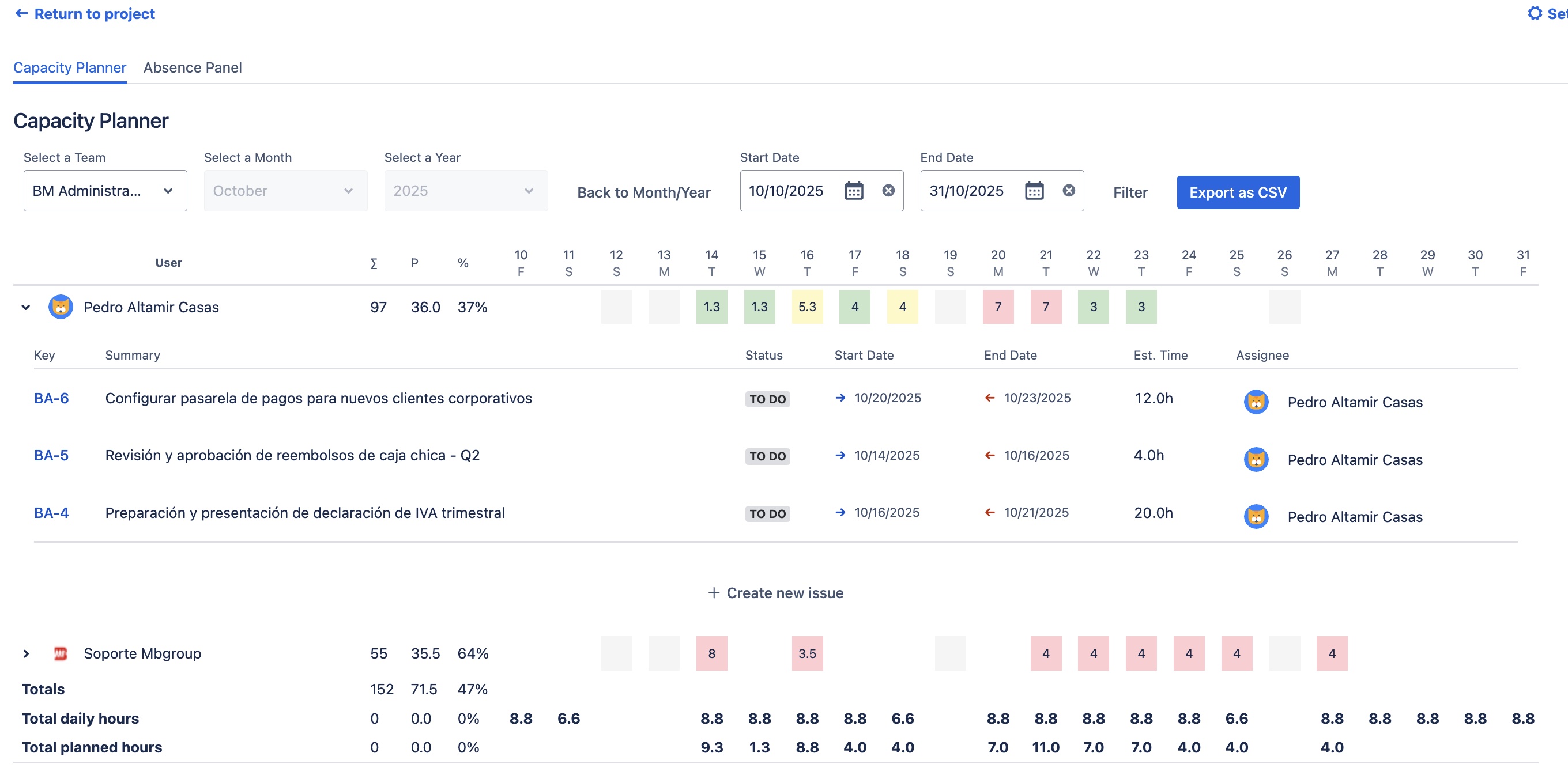Image resolution: width=1568 pixels, height=779 pixels.
Task: Click Pedro's red 7 cell on day 20
Action: click(998, 307)
